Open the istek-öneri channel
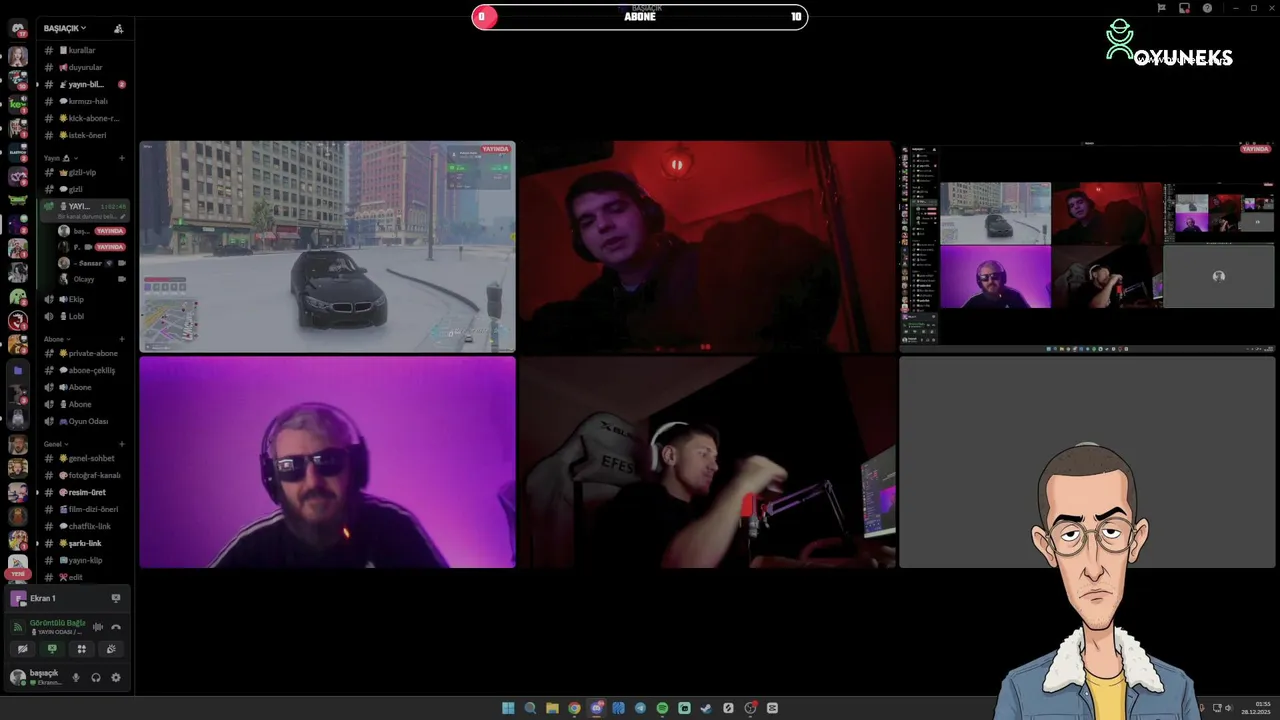The width and height of the screenshot is (1280, 720). (83, 135)
